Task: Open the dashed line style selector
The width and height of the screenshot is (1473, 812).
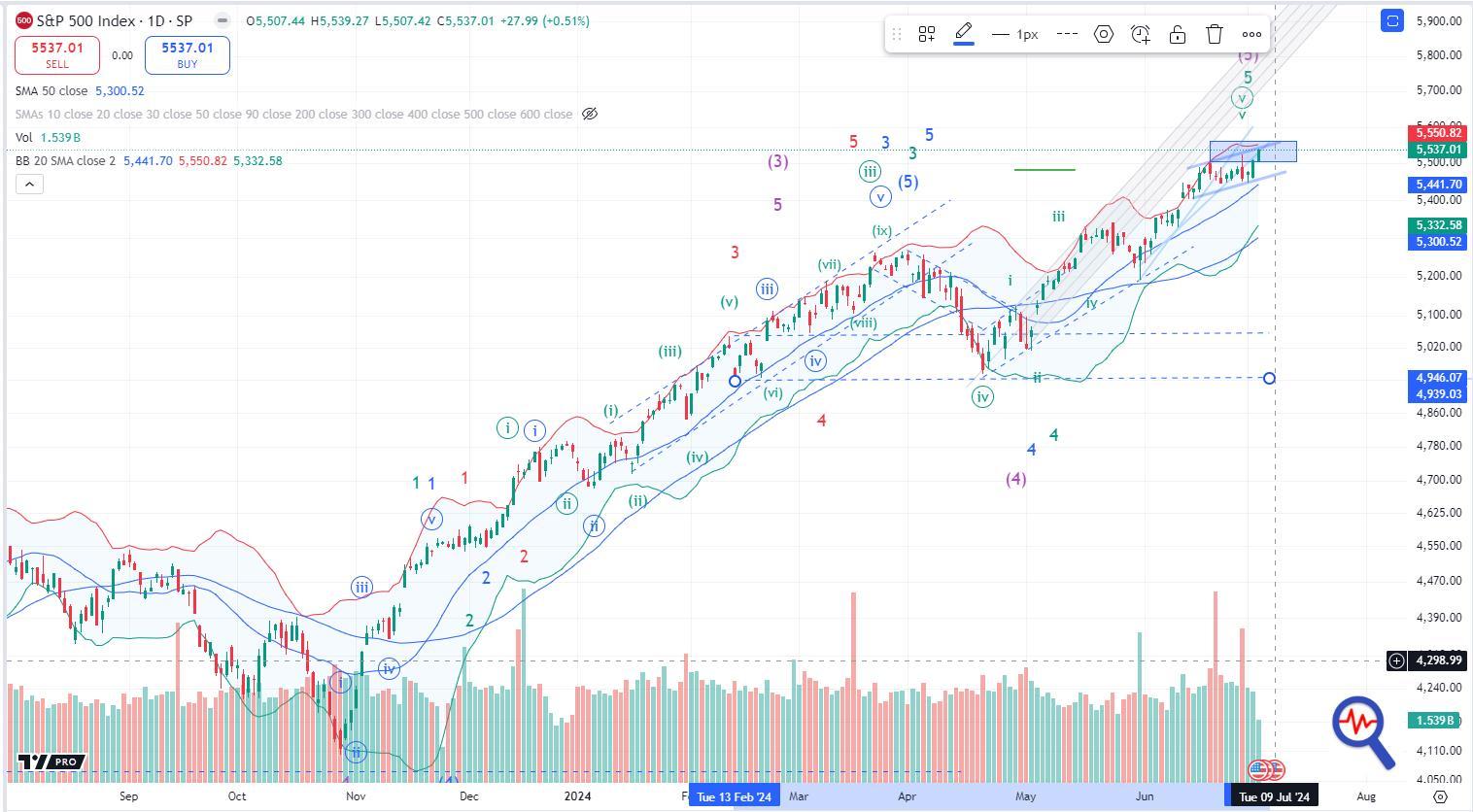Action: pos(1067,34)
